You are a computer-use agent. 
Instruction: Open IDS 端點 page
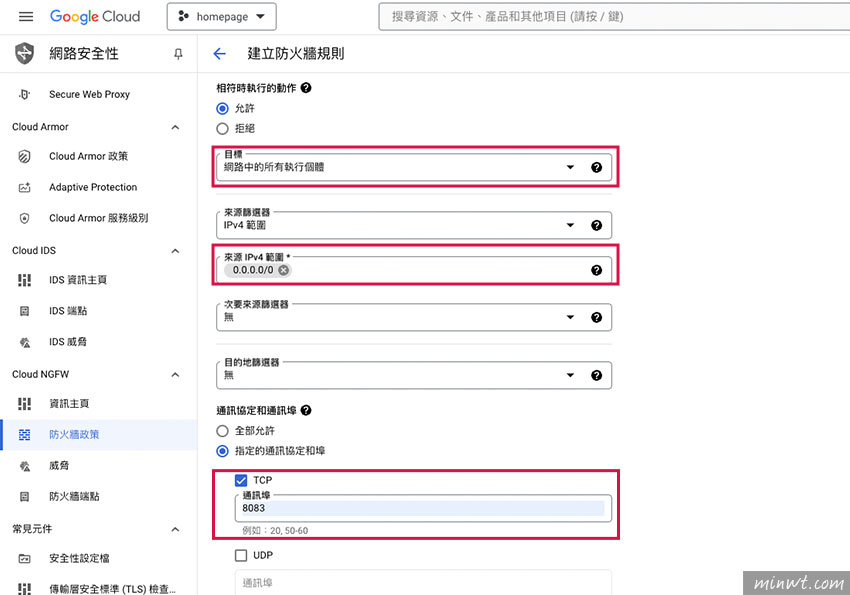pos(68,311)
